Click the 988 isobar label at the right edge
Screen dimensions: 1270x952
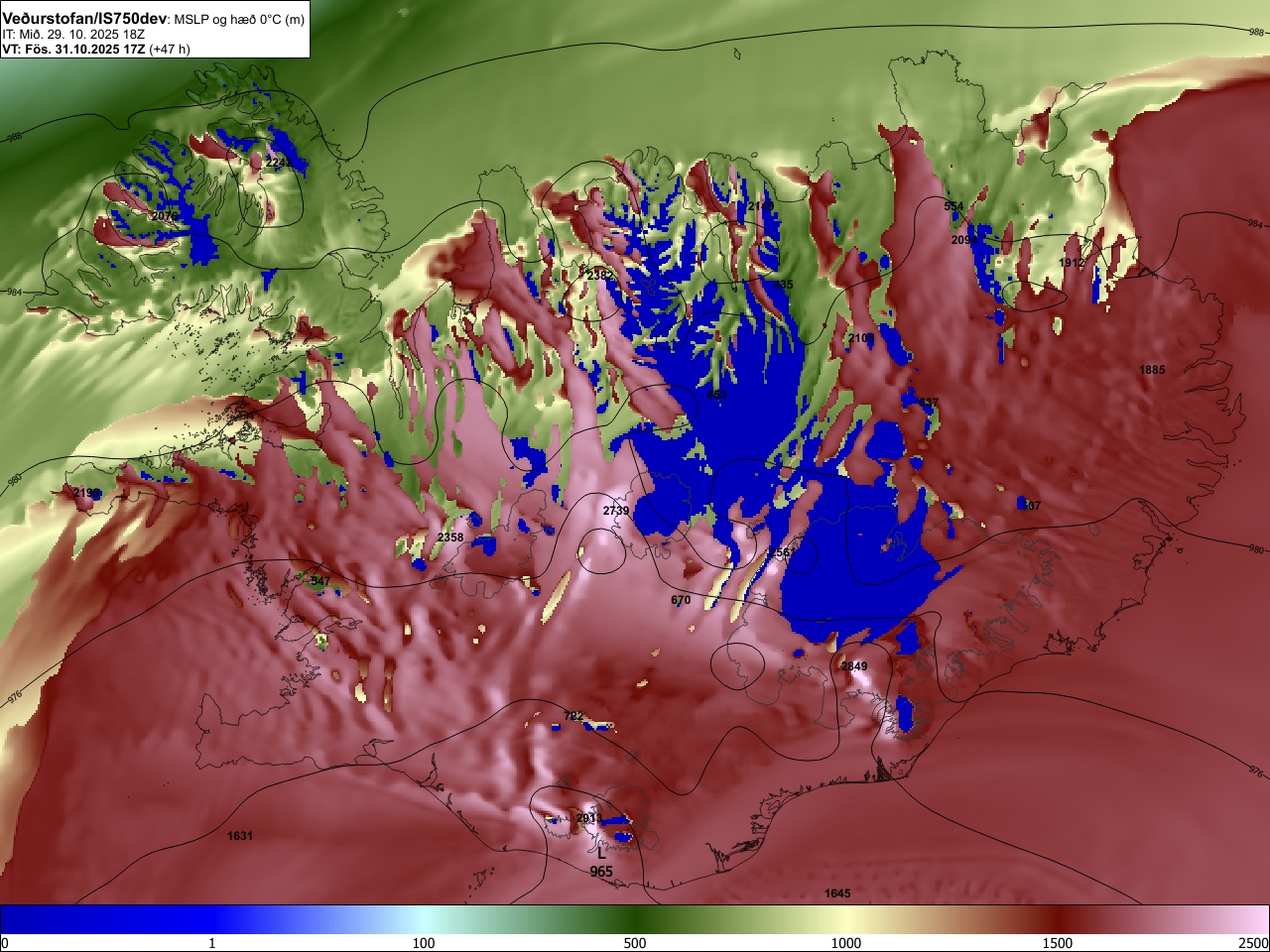(1256, 33)
